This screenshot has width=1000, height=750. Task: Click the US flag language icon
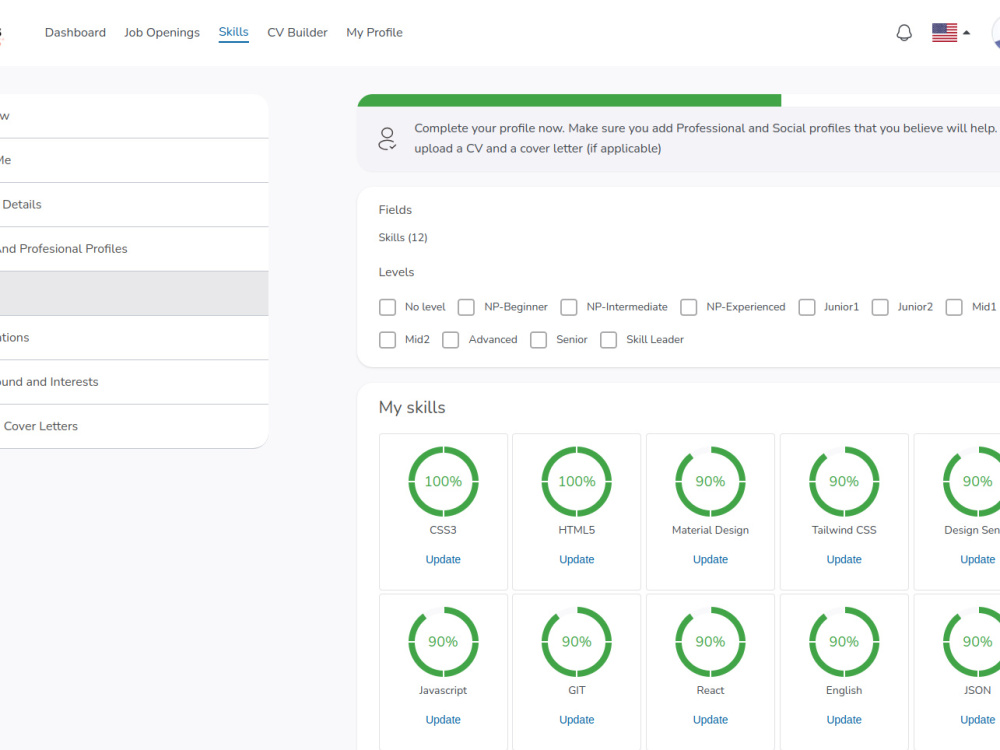(944, 32)
